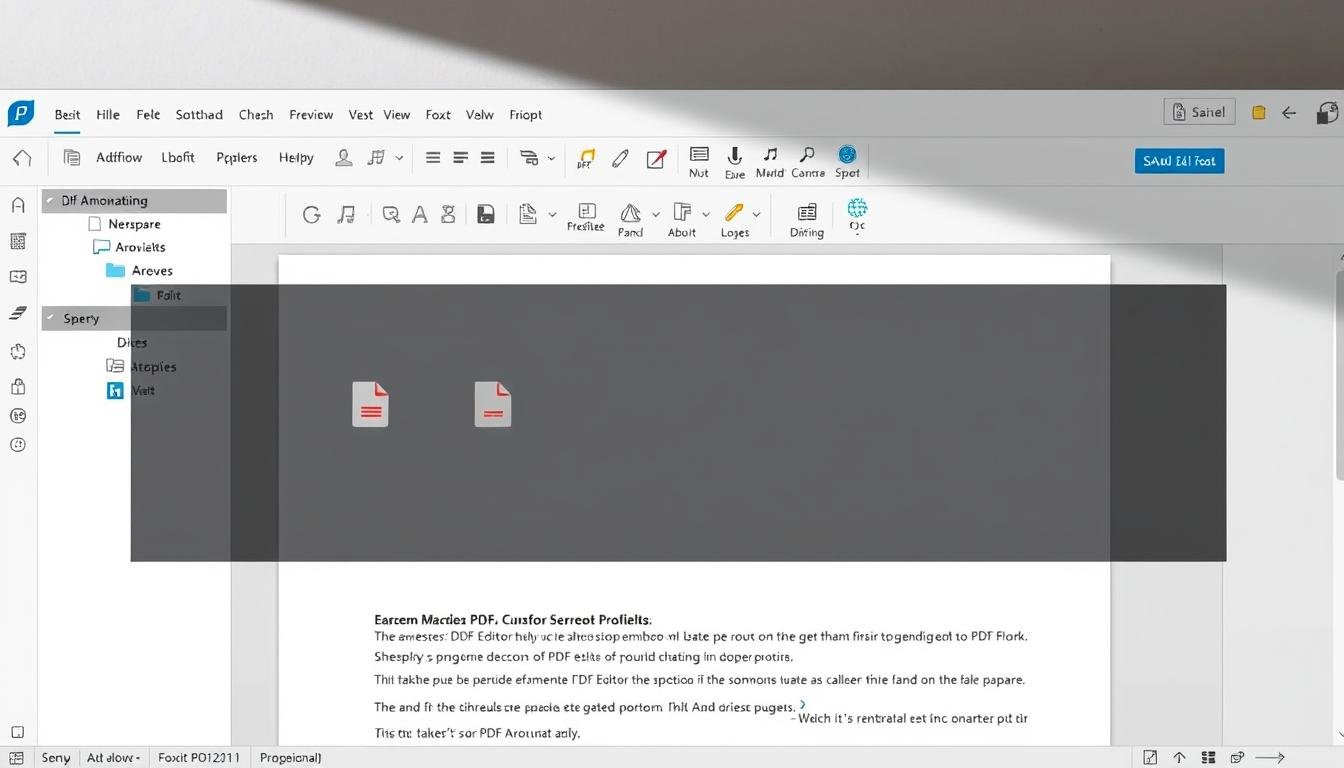Image resolution: width=1344 pixels, height=768 pixels.
Task: Click the lock icon in left sidebar
Action: click(18, 387)
